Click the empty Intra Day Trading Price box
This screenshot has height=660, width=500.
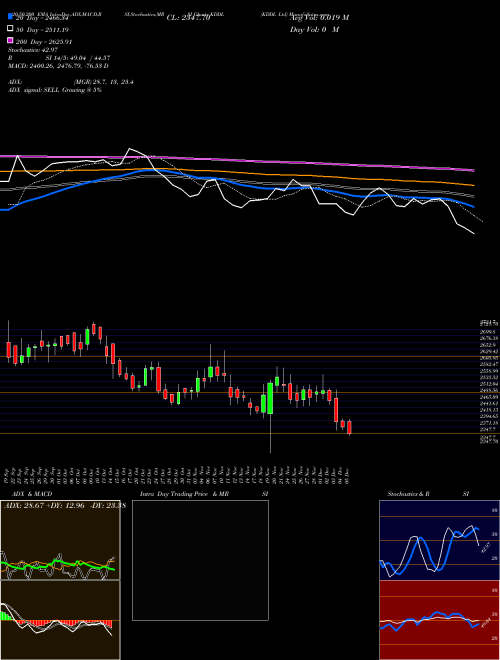click(x=200, y=560)
